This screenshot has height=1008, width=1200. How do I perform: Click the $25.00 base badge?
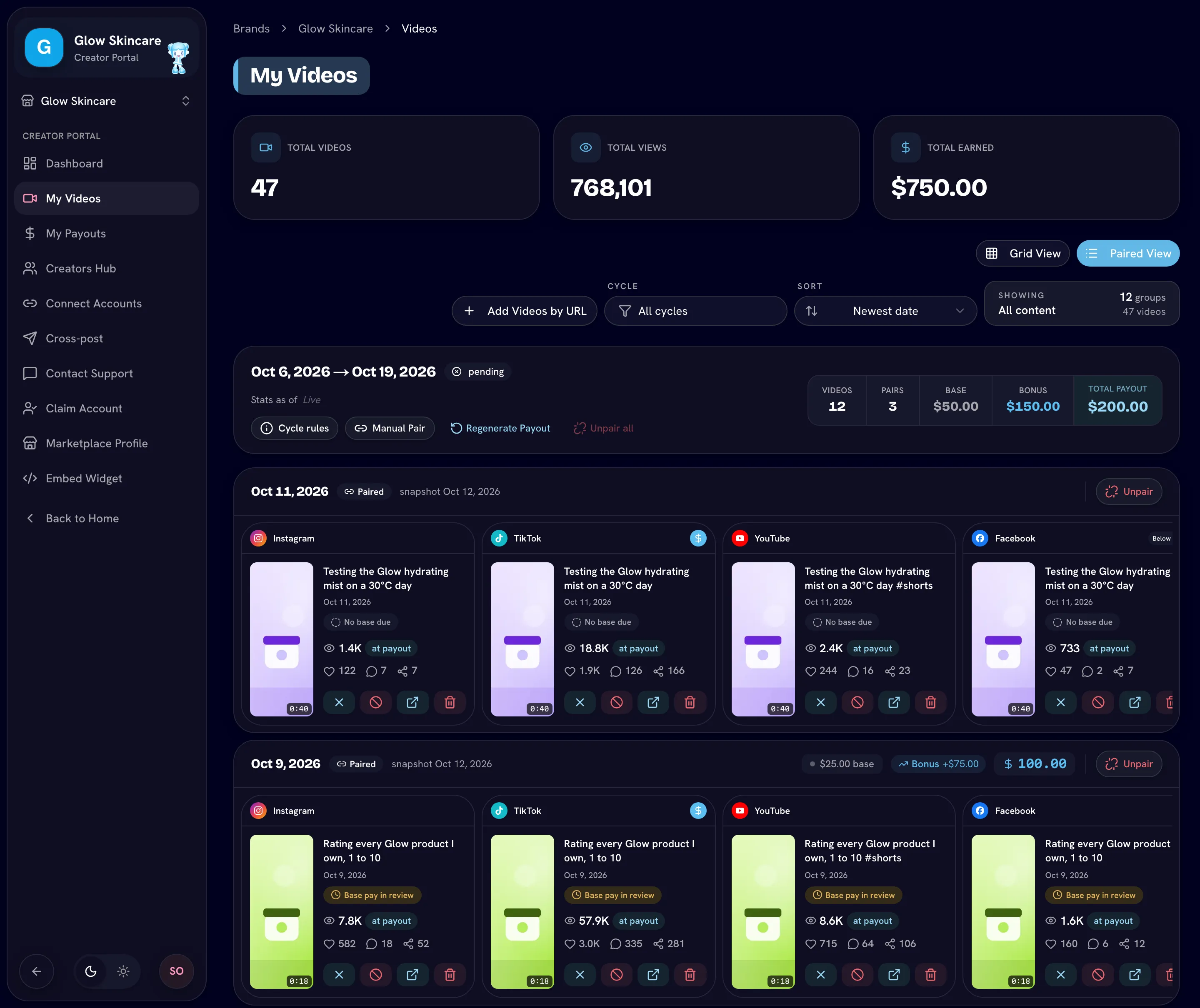click(842, 764)
